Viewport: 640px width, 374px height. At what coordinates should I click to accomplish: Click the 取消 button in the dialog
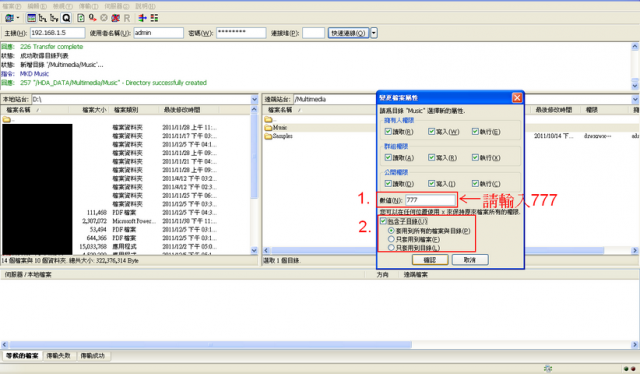click(470, 260)
